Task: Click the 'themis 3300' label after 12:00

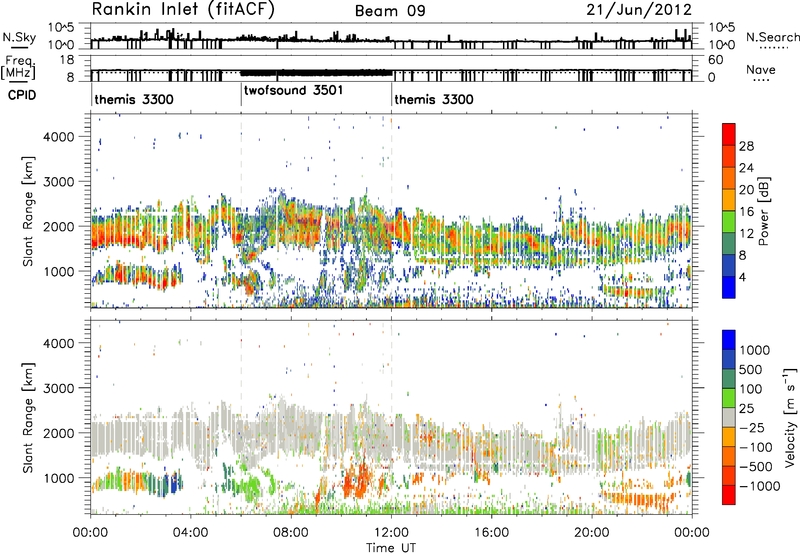Action: click(x=434, y=99)
